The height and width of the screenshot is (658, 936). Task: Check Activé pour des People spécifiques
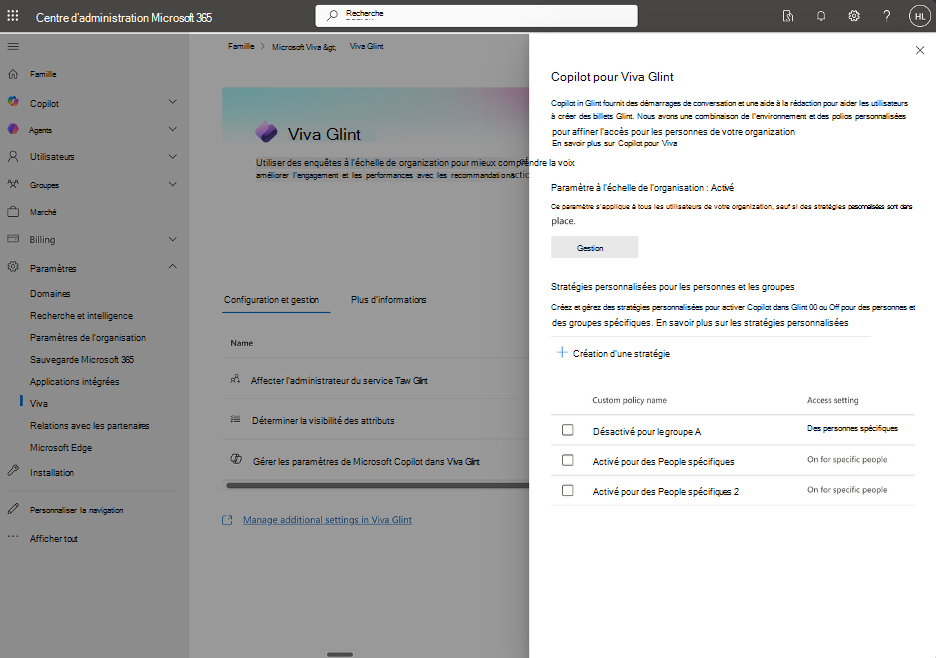568,462
